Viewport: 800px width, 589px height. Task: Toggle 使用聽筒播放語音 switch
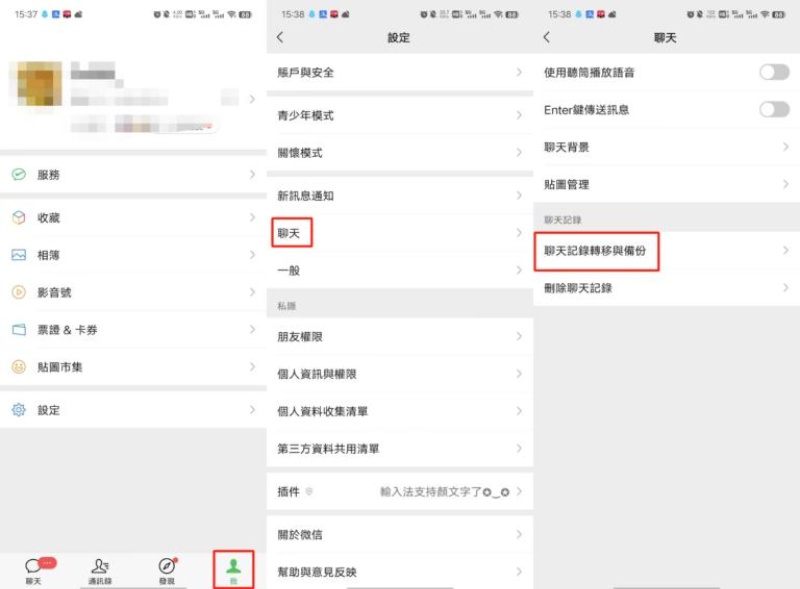click(773, 72)
